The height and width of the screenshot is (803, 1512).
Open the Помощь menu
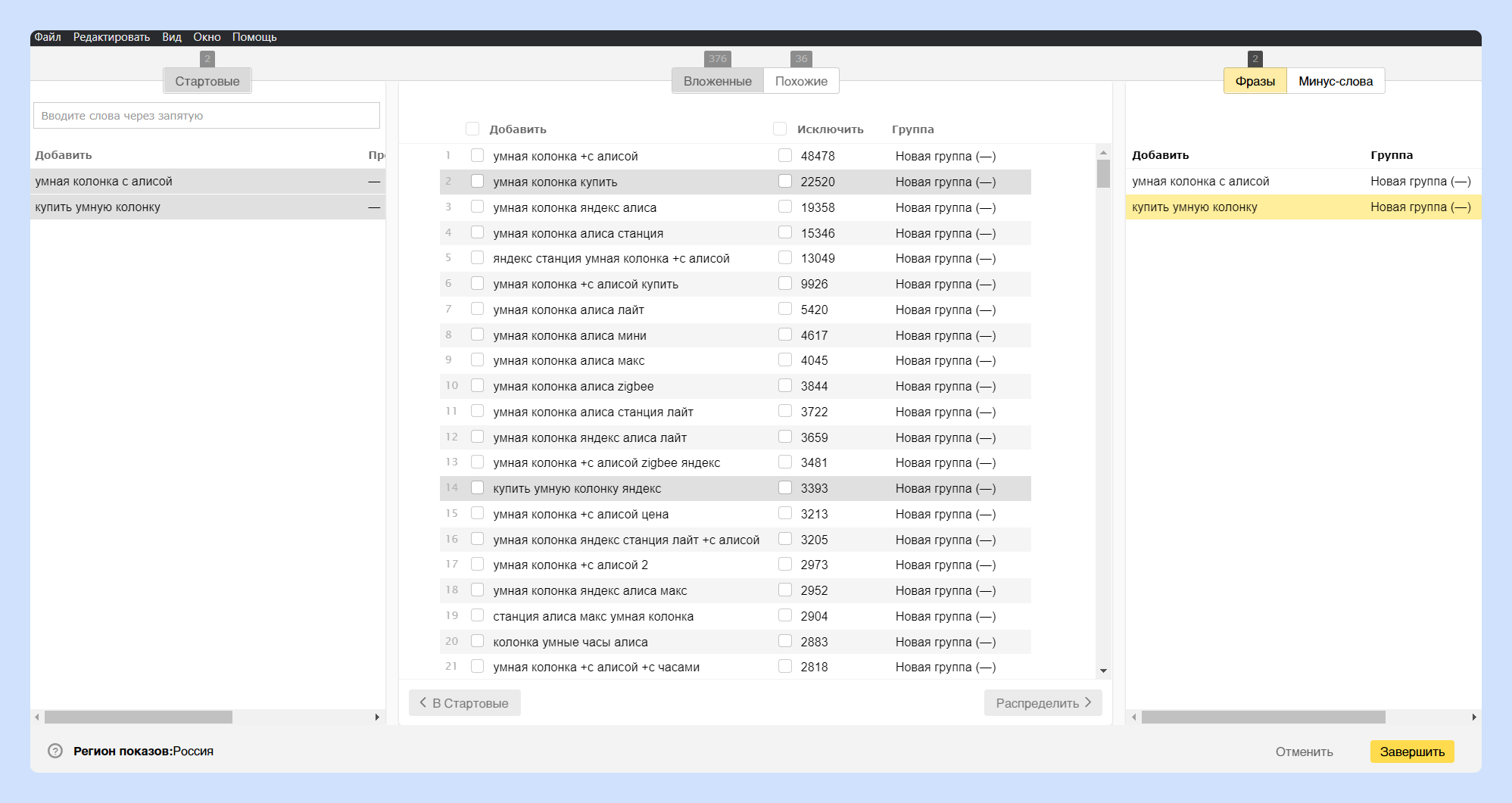(254, 37)
